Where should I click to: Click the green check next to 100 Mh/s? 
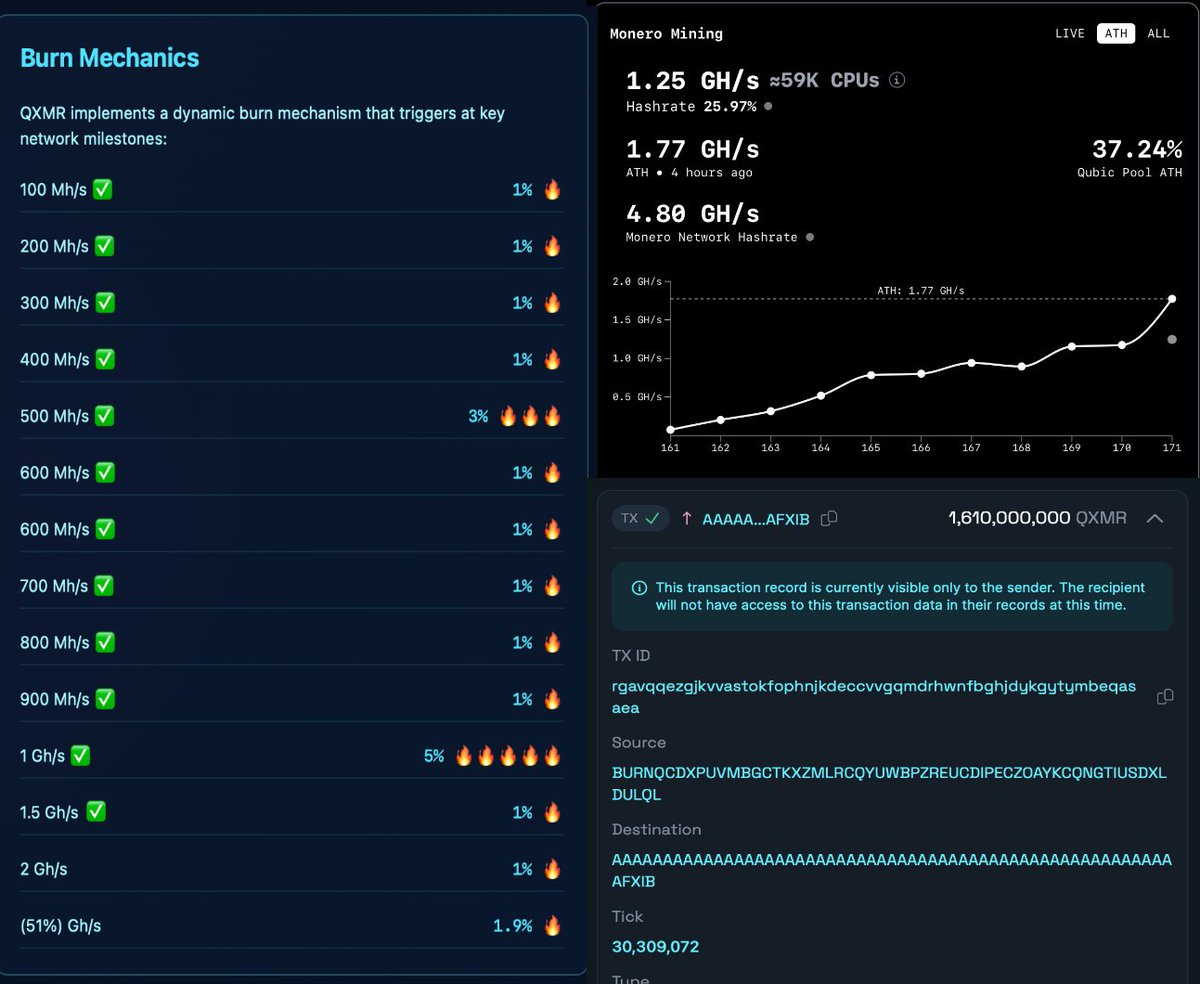pos(102,189)
